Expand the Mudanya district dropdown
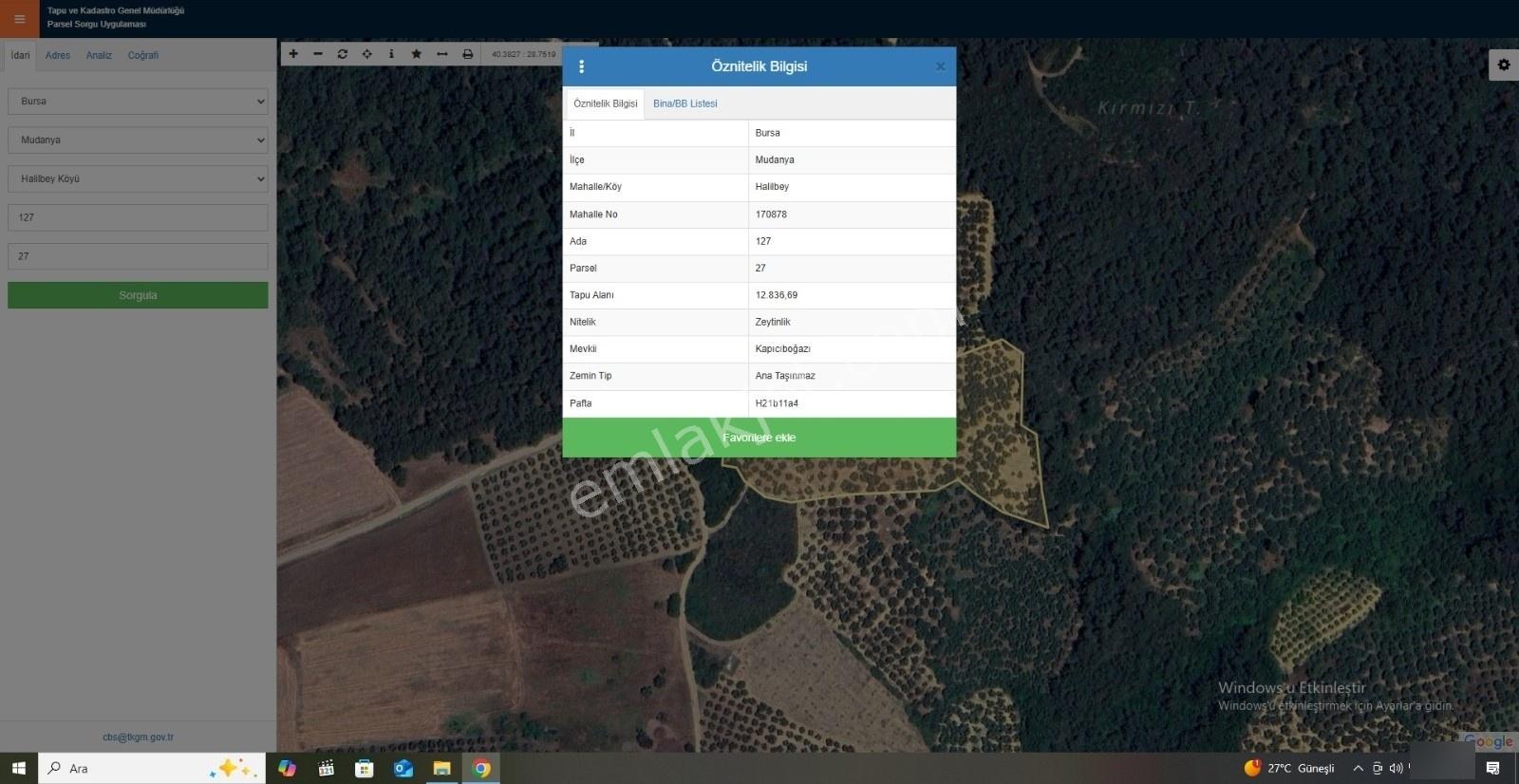1519x784 pixels. point(138,140)
